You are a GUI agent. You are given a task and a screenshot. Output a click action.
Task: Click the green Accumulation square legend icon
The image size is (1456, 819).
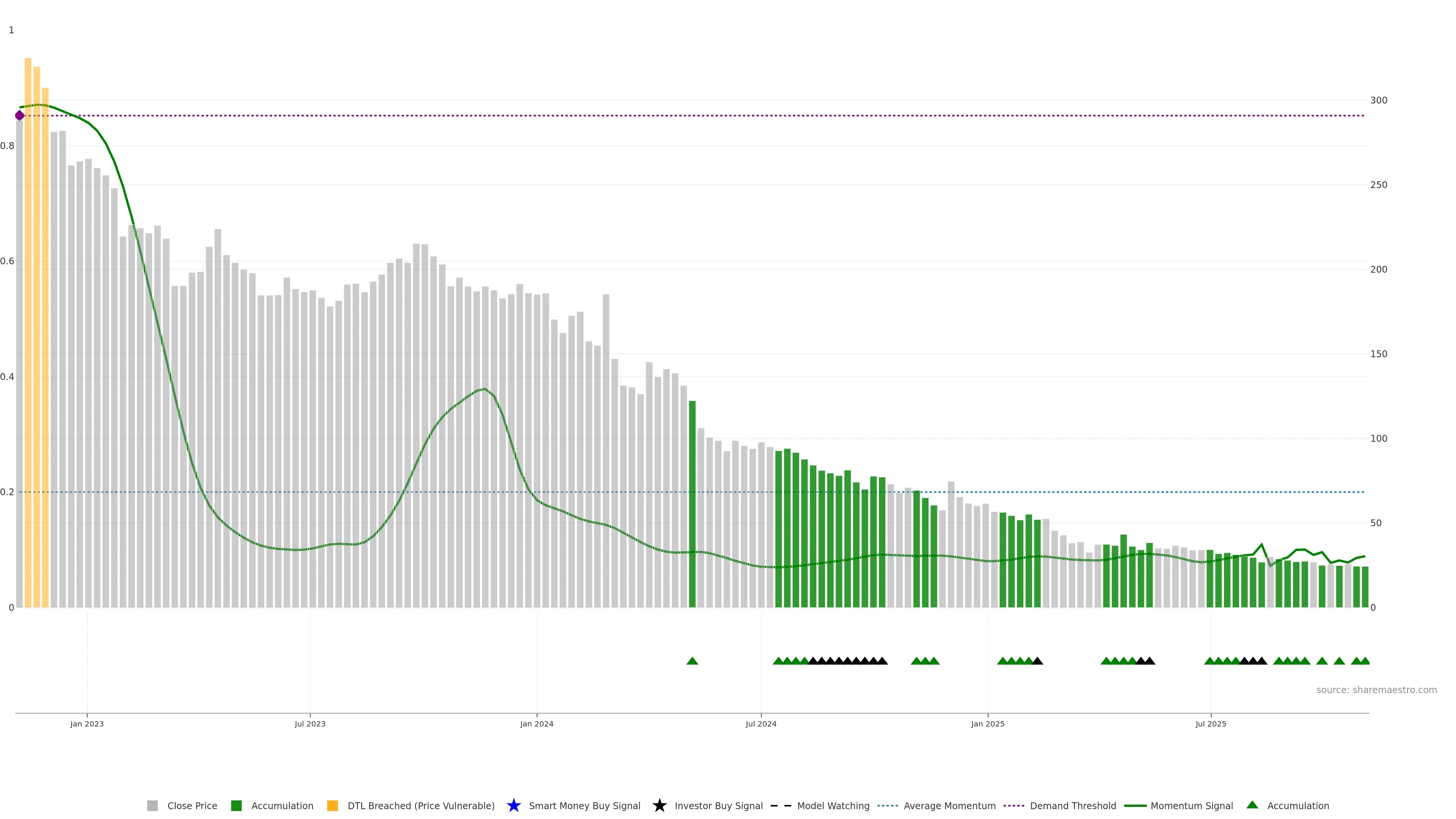click(x=236, y=805)
